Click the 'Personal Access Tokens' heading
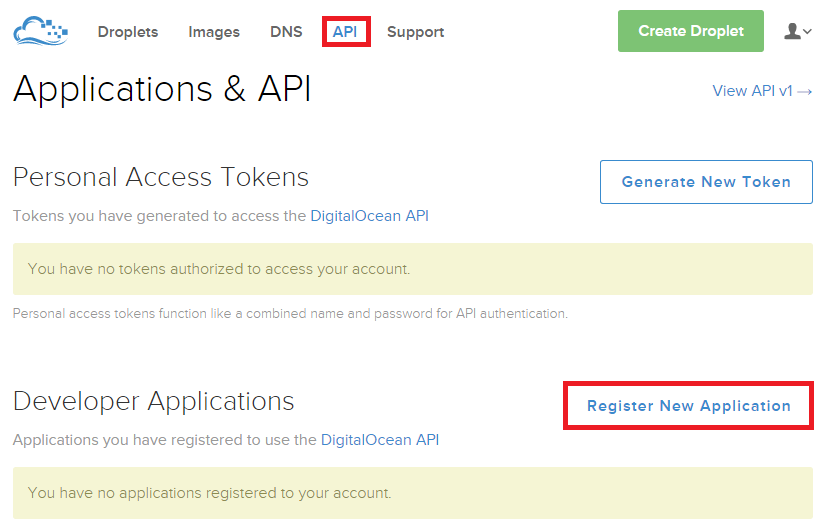The image size is (826, 532). click(161, 177)
